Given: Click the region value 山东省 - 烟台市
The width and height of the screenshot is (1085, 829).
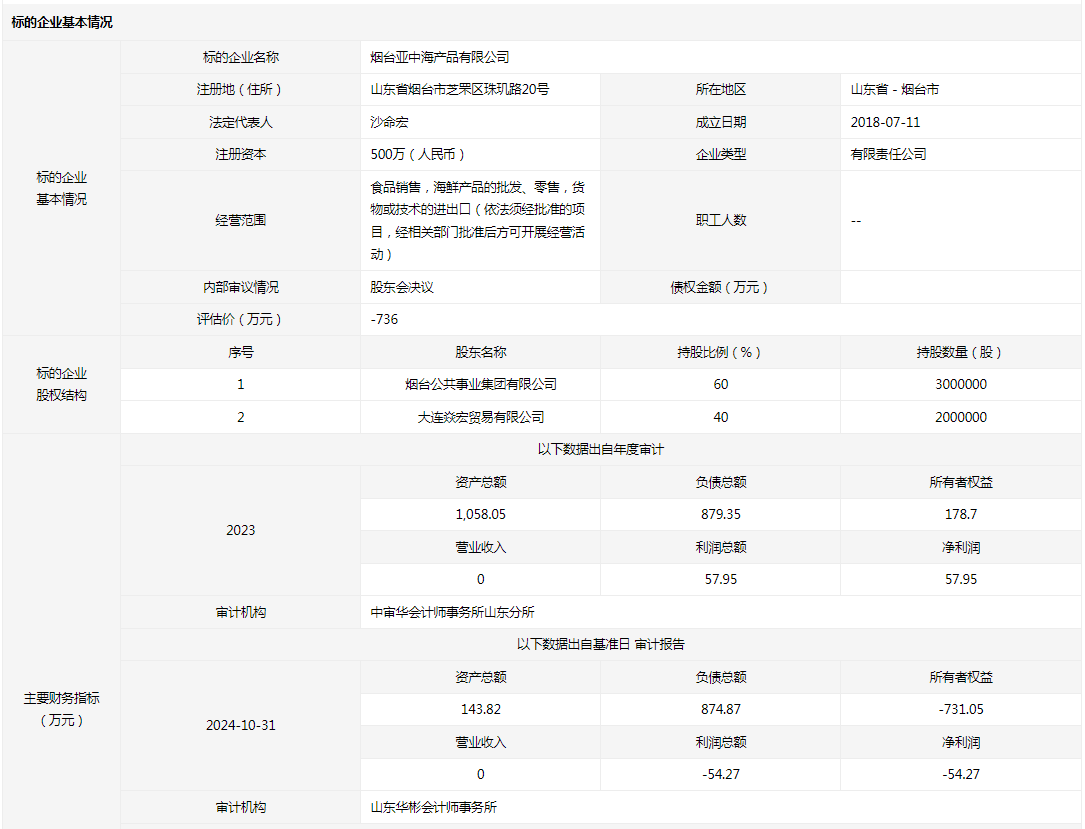Looking at the screenshot, I should click(895, 89).
